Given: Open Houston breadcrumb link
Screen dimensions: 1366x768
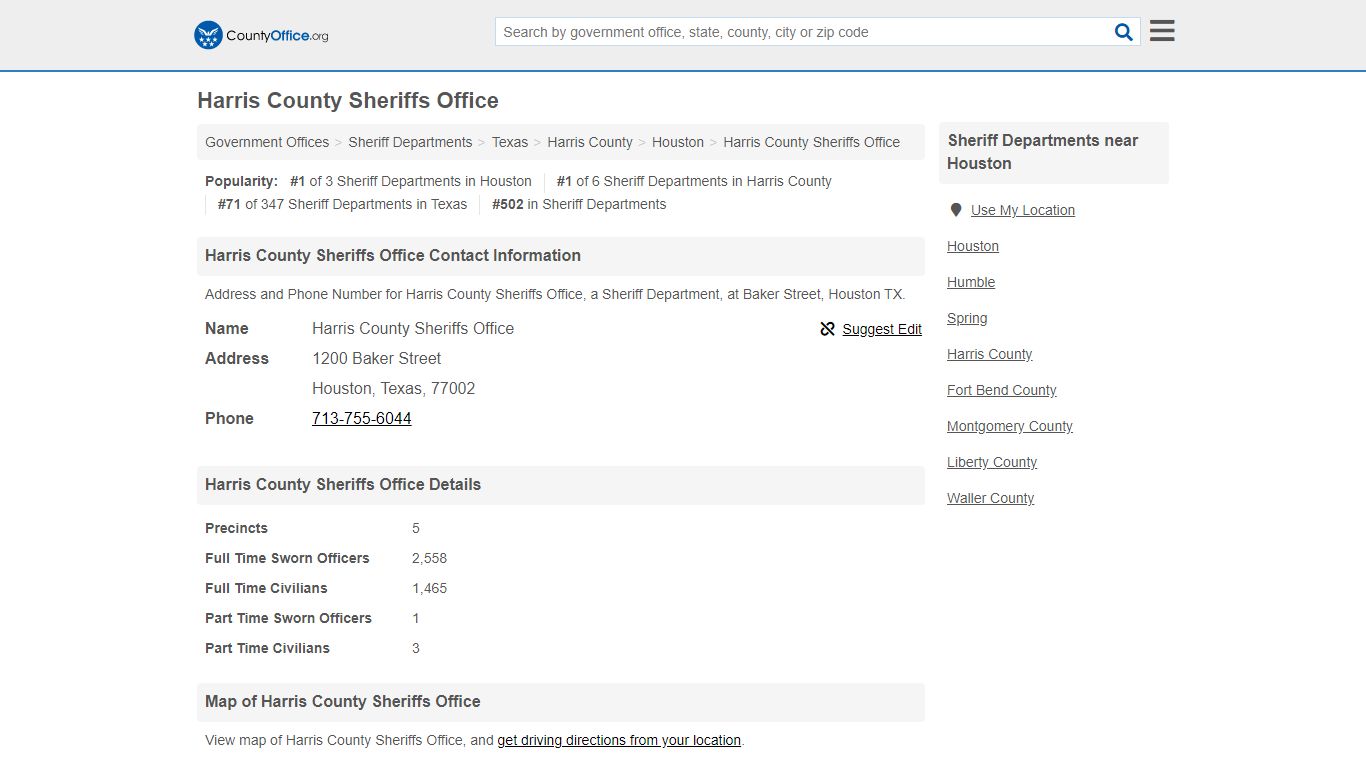Looking at the screenshot, I should pyautogui.click(x=678, y=142).
